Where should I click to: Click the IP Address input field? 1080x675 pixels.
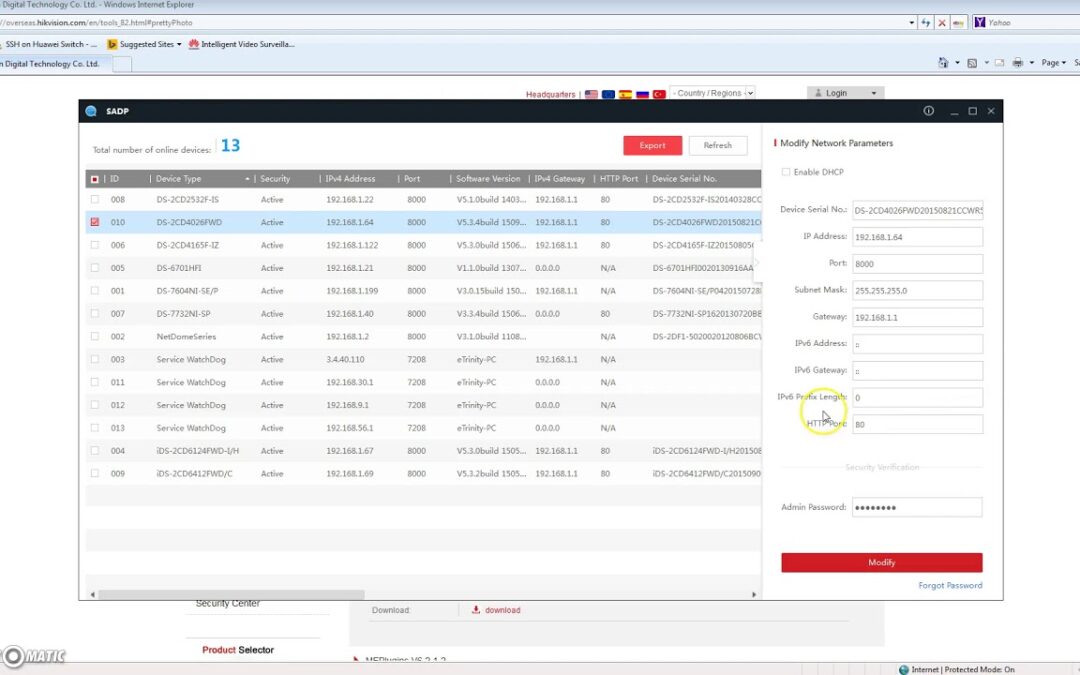click(x=917, y=237)
